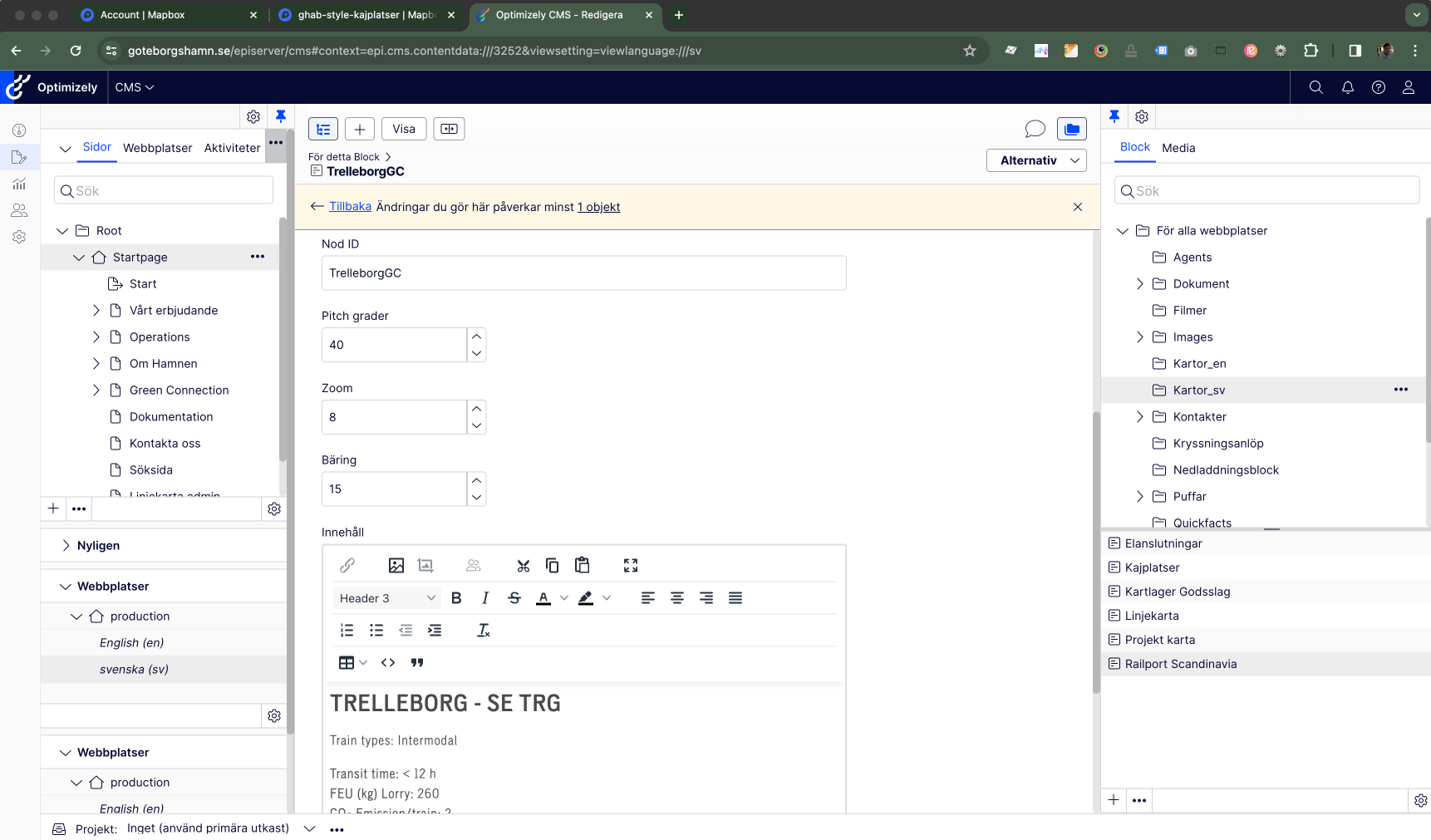1431x840 pixels.
Task: Click the Bold formatting icon
Action: (456, 598)
